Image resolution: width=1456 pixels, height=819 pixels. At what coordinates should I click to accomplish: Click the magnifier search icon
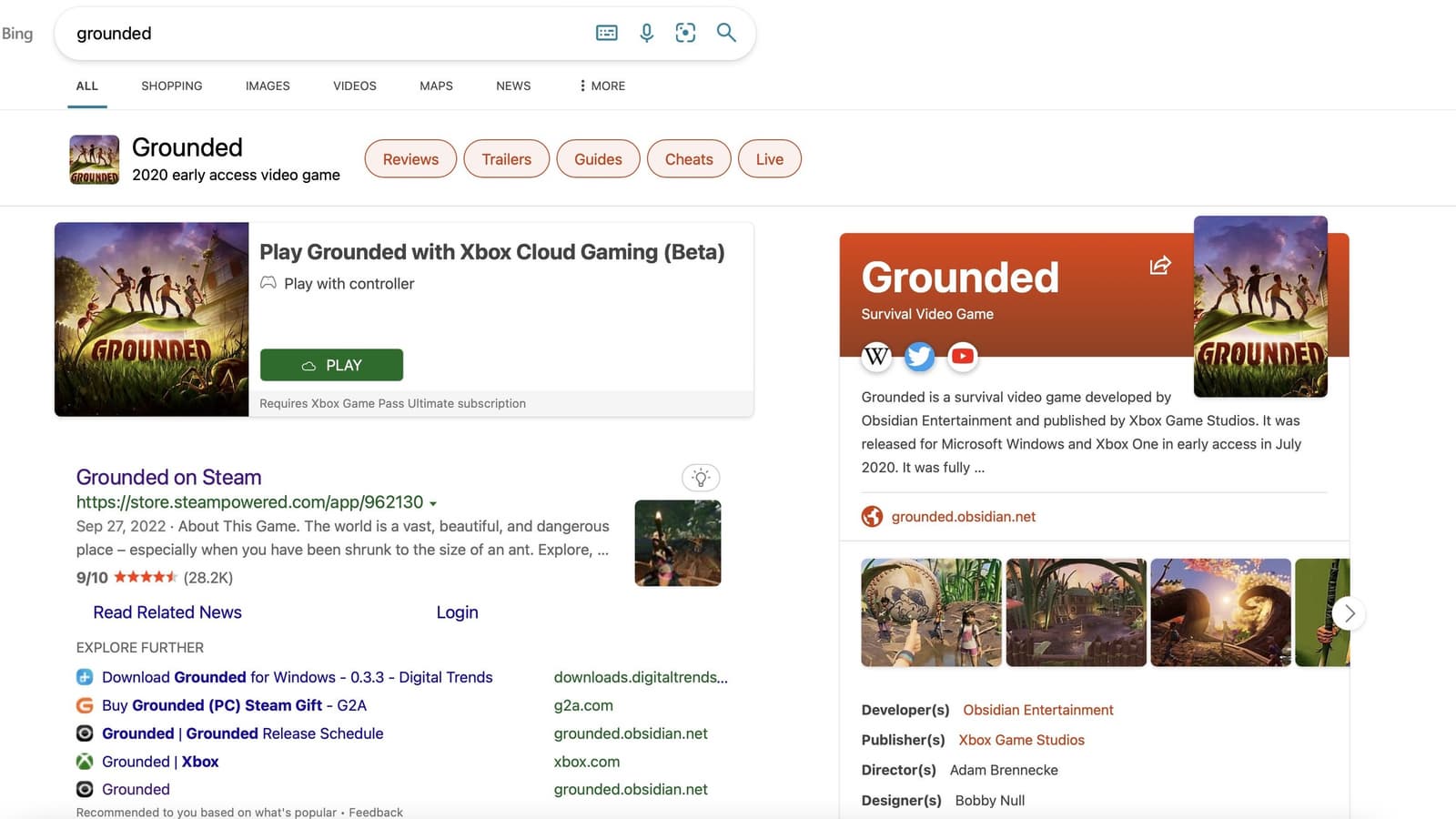click(x=726, y=33)
